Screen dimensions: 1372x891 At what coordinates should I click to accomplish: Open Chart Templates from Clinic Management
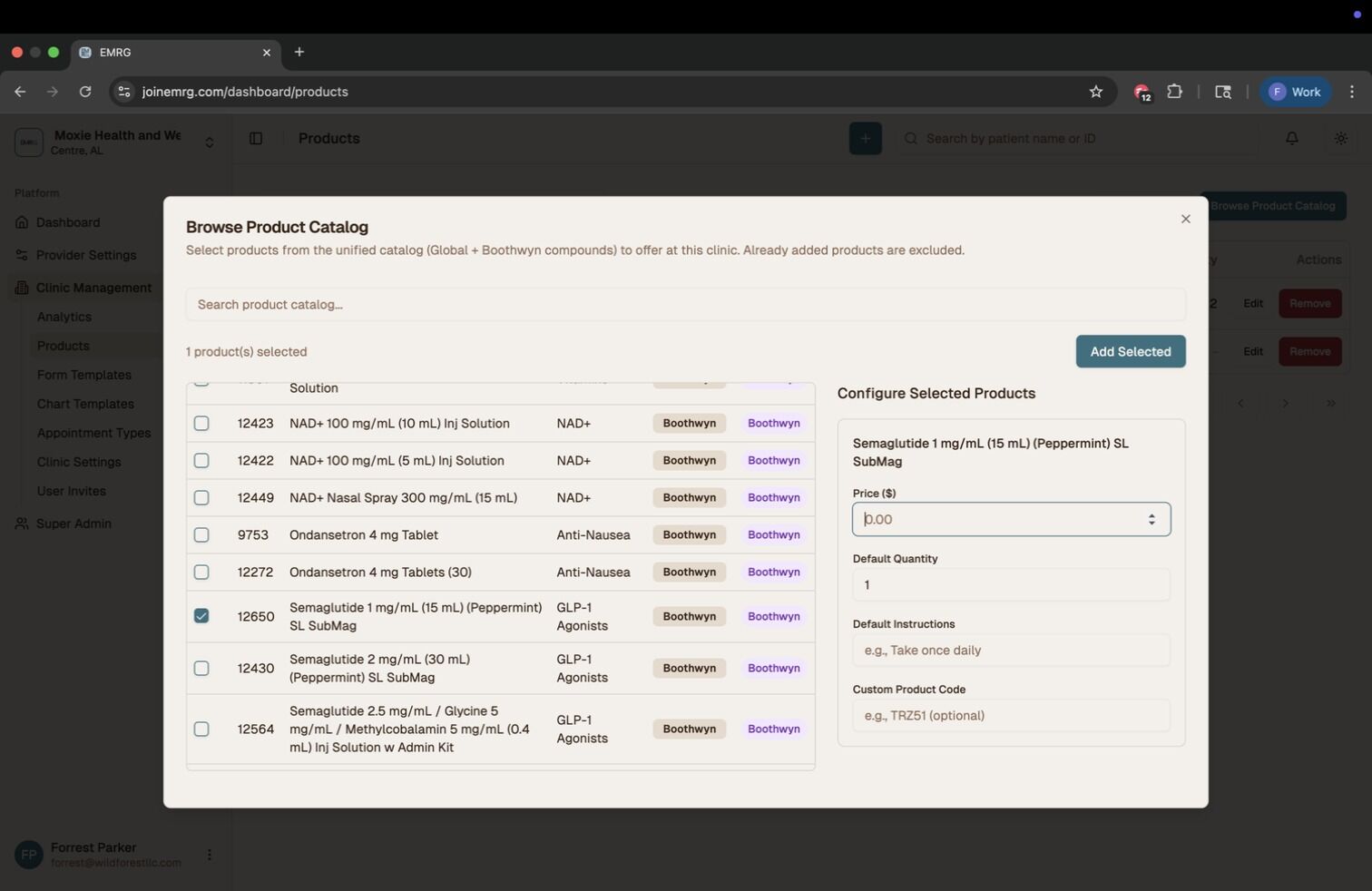pyautogui.click(x=85, y=404)
